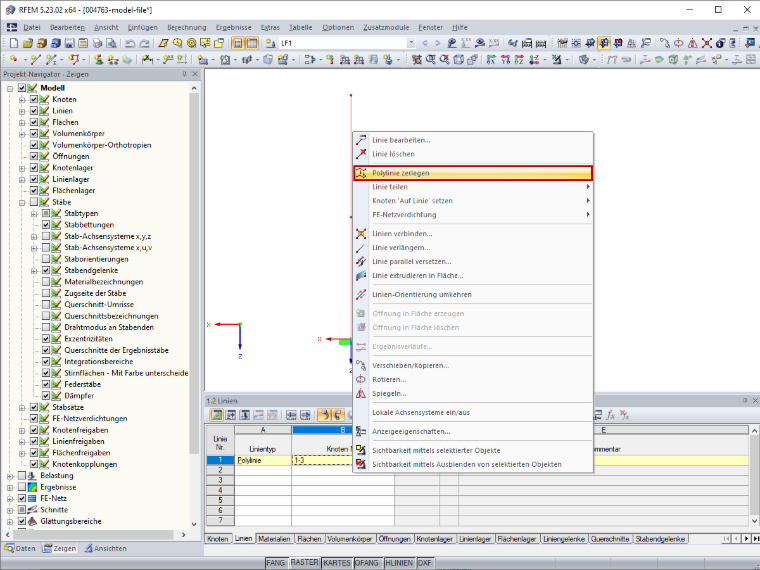Collapse the Modell tree node
Screen dimensions: 760x570
pos(10,88)
